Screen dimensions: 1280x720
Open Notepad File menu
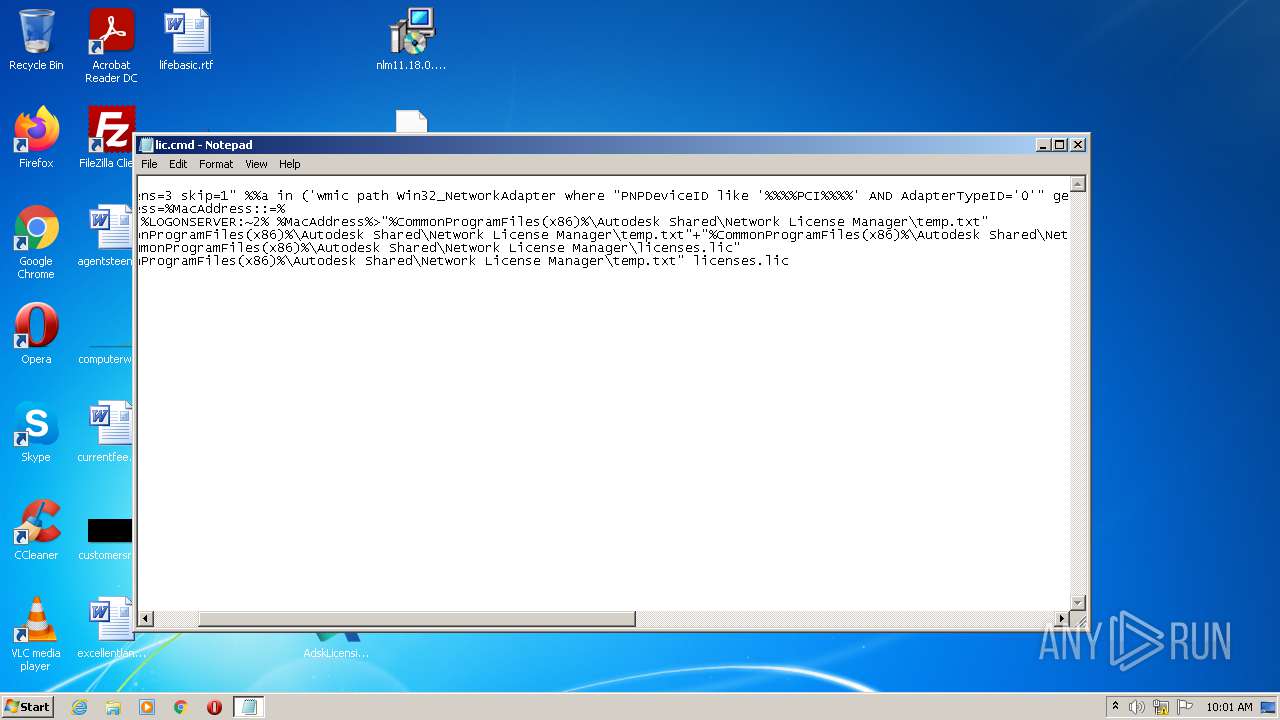point(149,164)
